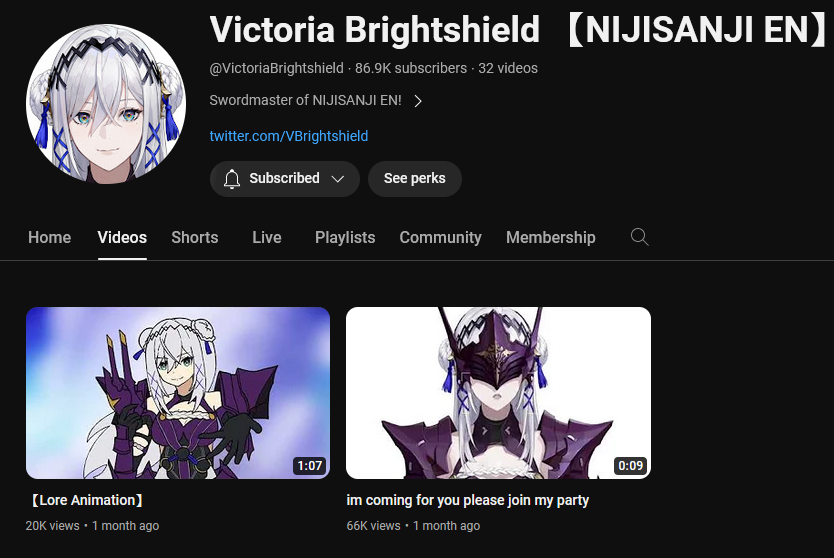Image resolution: width=834 pixels, height=558 pixels.
Task: Click the 【Lore Animation】 video title
Action: (87, 500)
